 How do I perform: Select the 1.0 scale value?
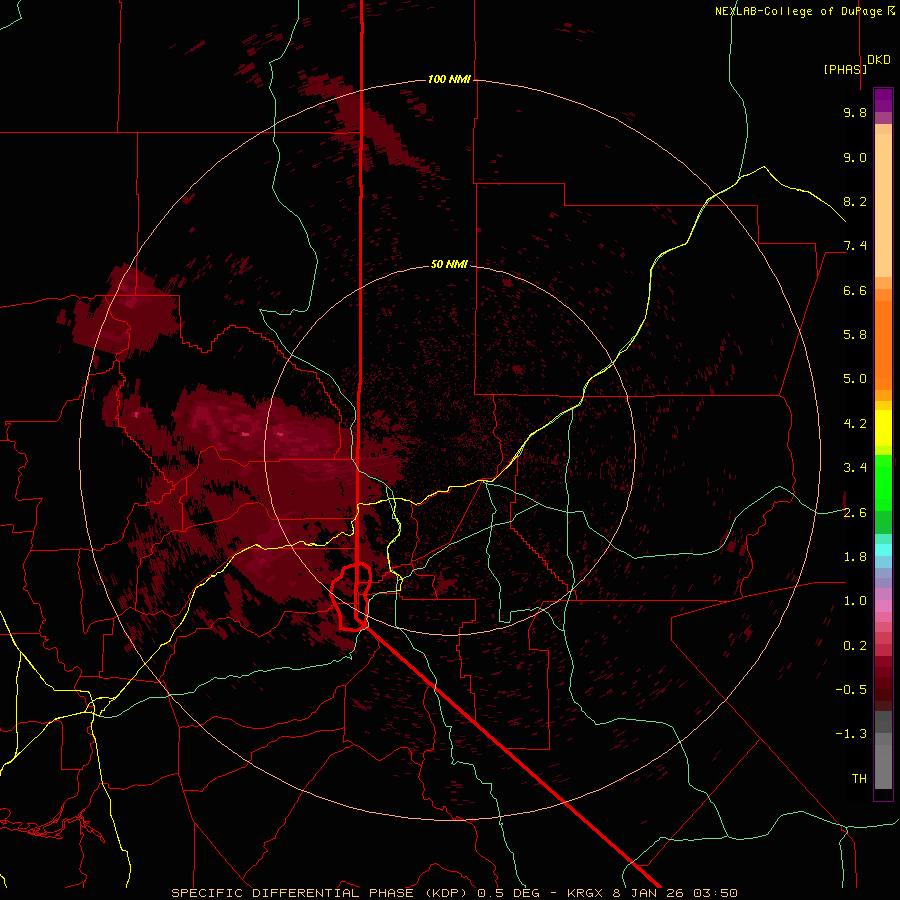point(855,601)
